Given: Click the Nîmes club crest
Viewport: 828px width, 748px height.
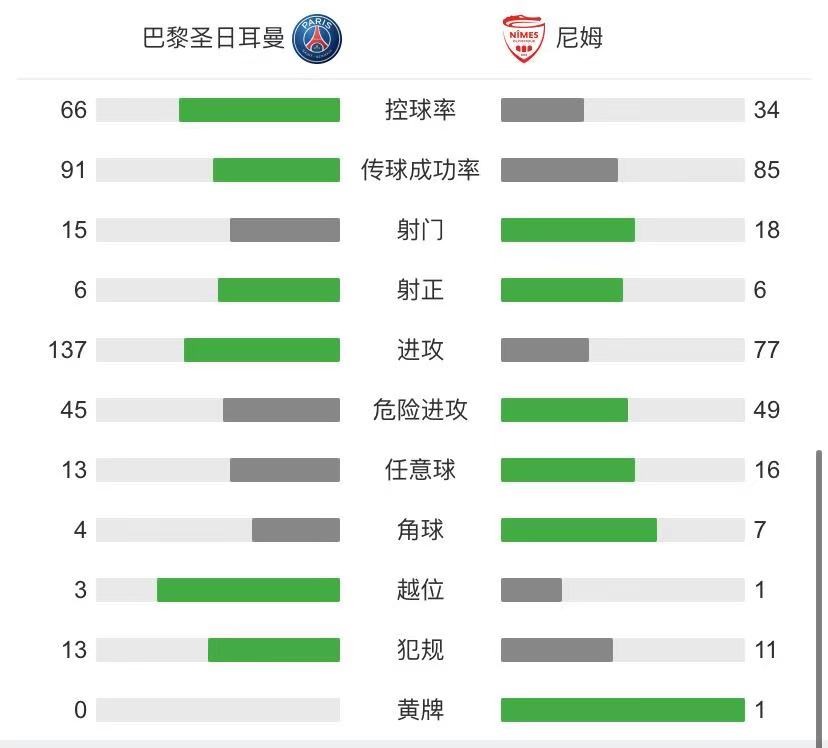Looking at the screenshot, I should [523, 39].
